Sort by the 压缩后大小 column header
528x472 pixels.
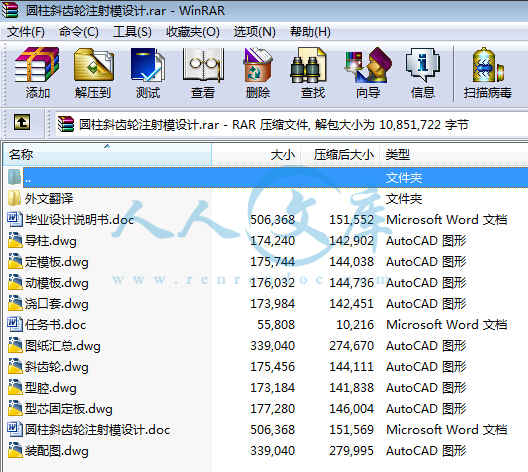click(x=340, y=154)
